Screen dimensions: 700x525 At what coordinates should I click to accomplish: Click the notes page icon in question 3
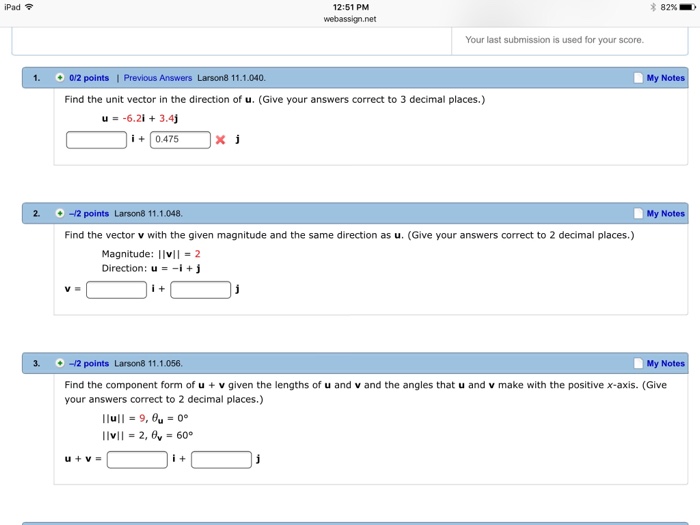click(x=638, y=363)
